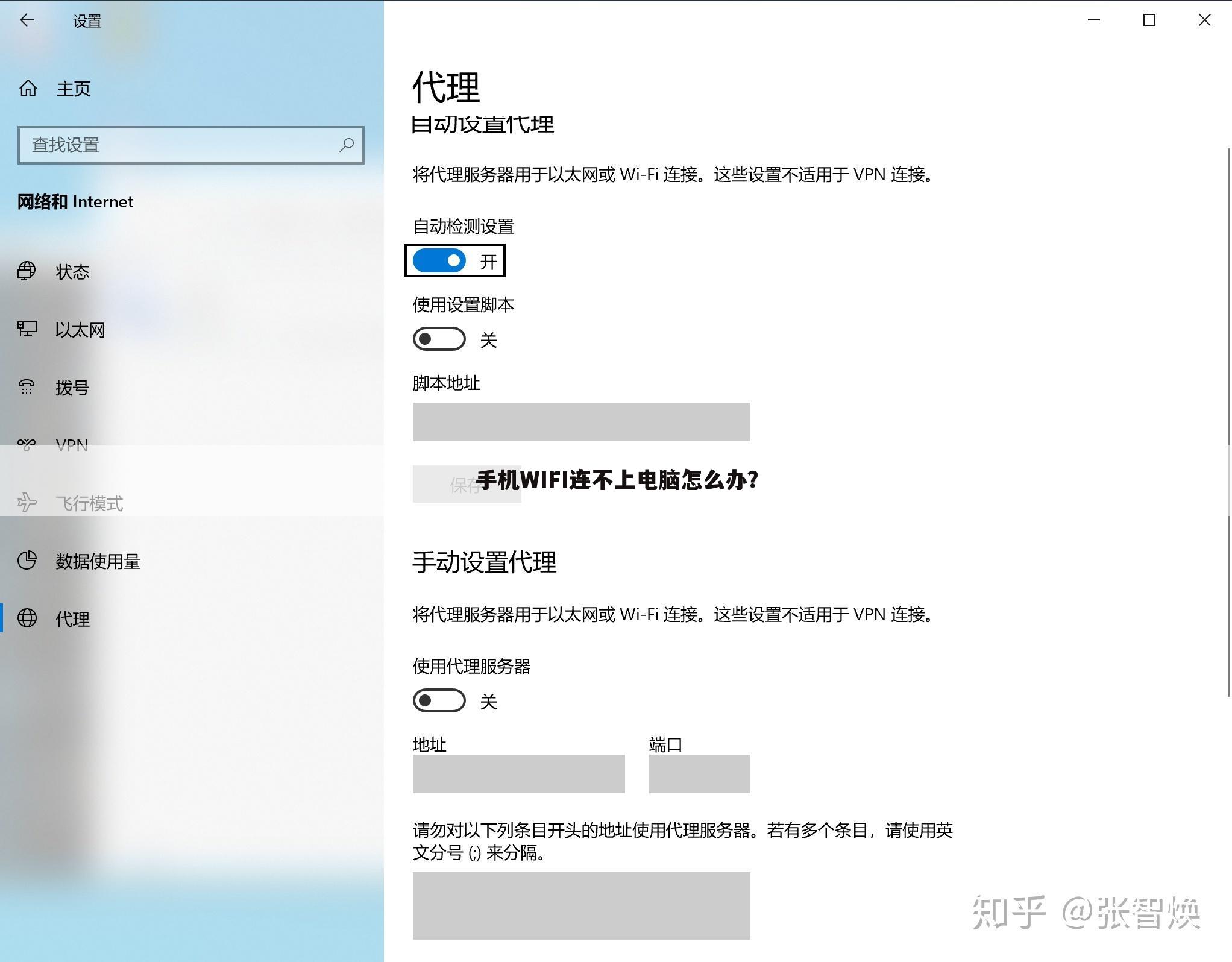Click inside the 查找设置 search box

pos(181,145)
